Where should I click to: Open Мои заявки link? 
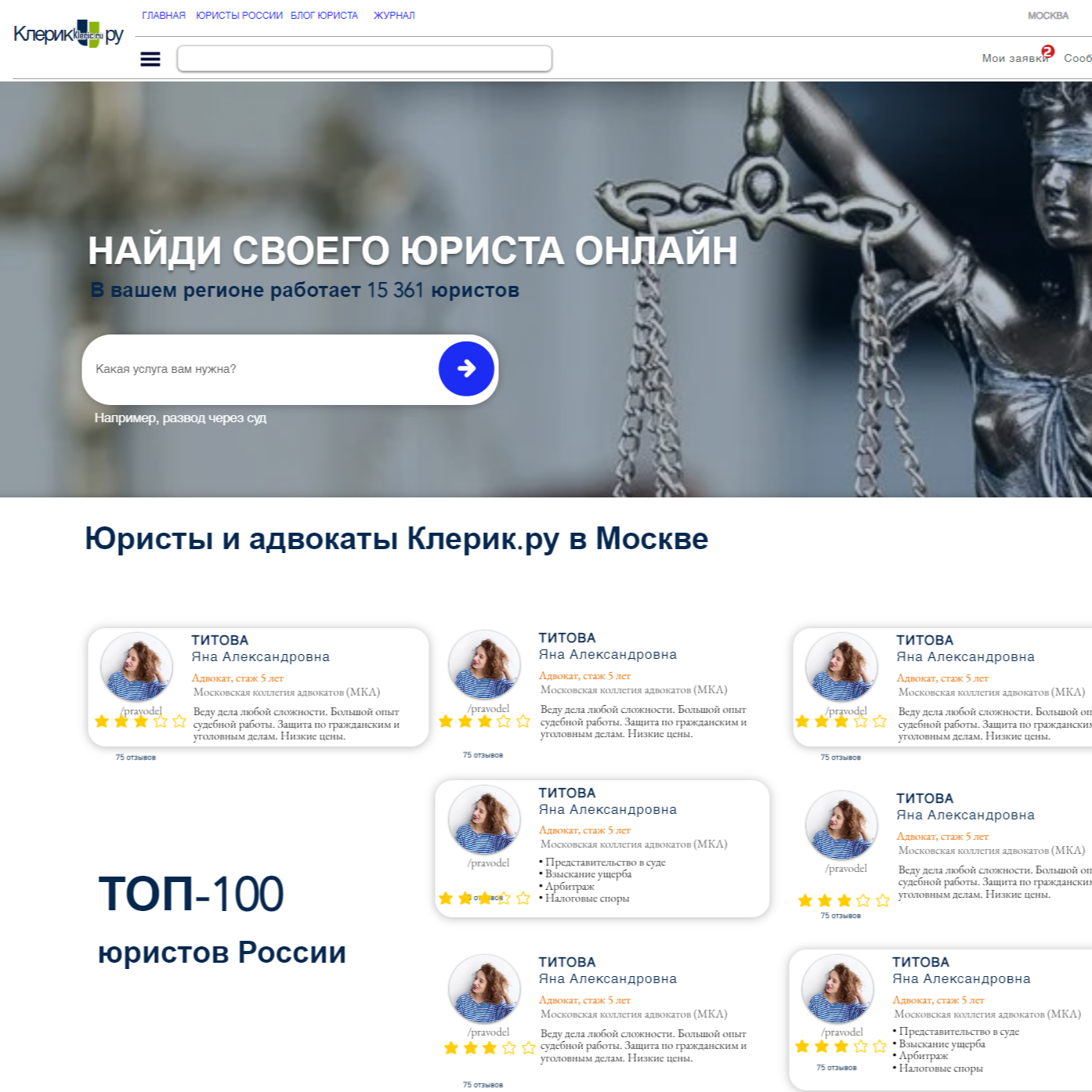[x=1015, y=58]
